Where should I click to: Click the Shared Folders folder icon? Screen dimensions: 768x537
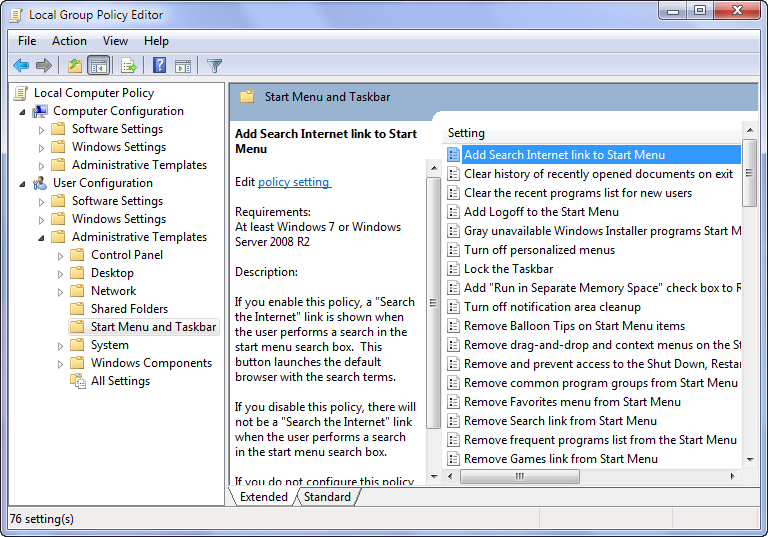point(77,309)
